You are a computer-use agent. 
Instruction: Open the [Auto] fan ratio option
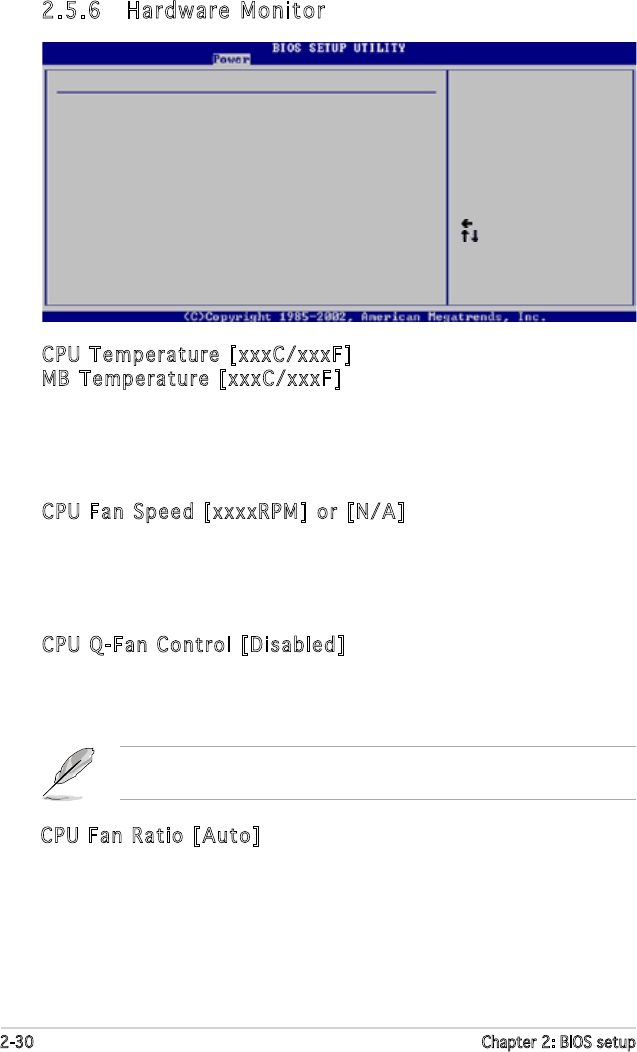point(226,834)
